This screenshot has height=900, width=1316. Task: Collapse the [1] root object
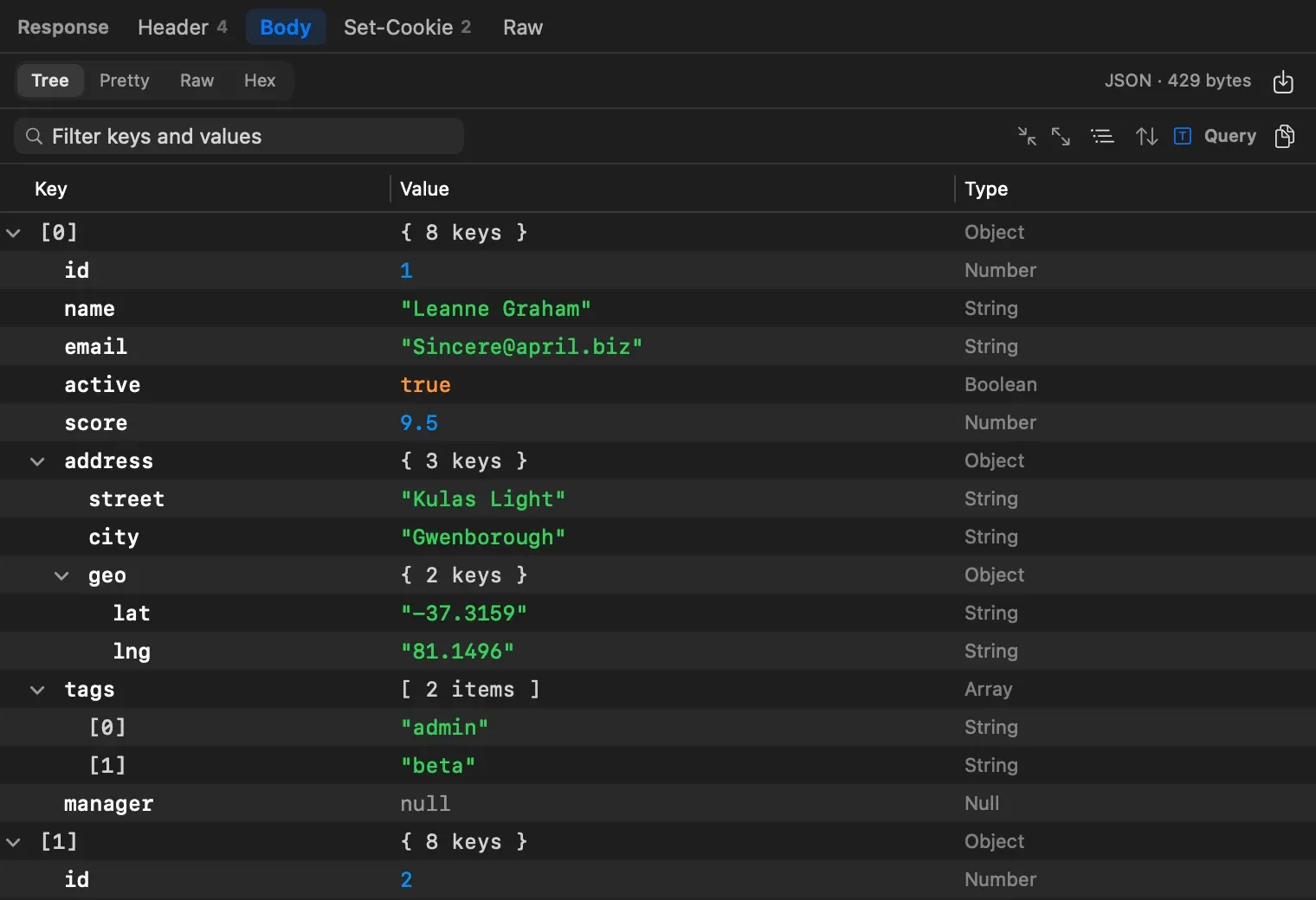coord(13,842)
